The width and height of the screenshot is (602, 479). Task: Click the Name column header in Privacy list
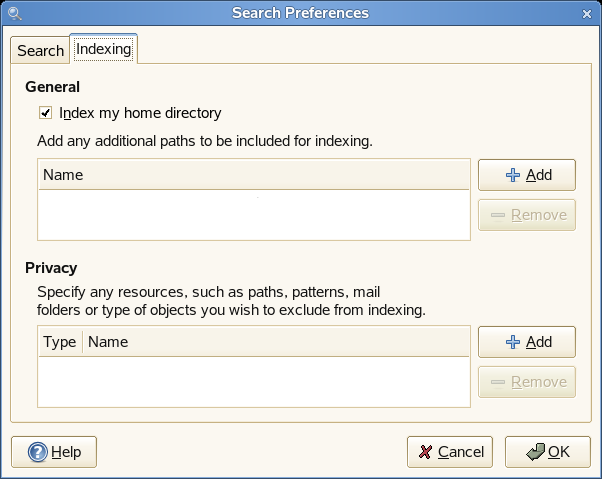tap(276, 342)
